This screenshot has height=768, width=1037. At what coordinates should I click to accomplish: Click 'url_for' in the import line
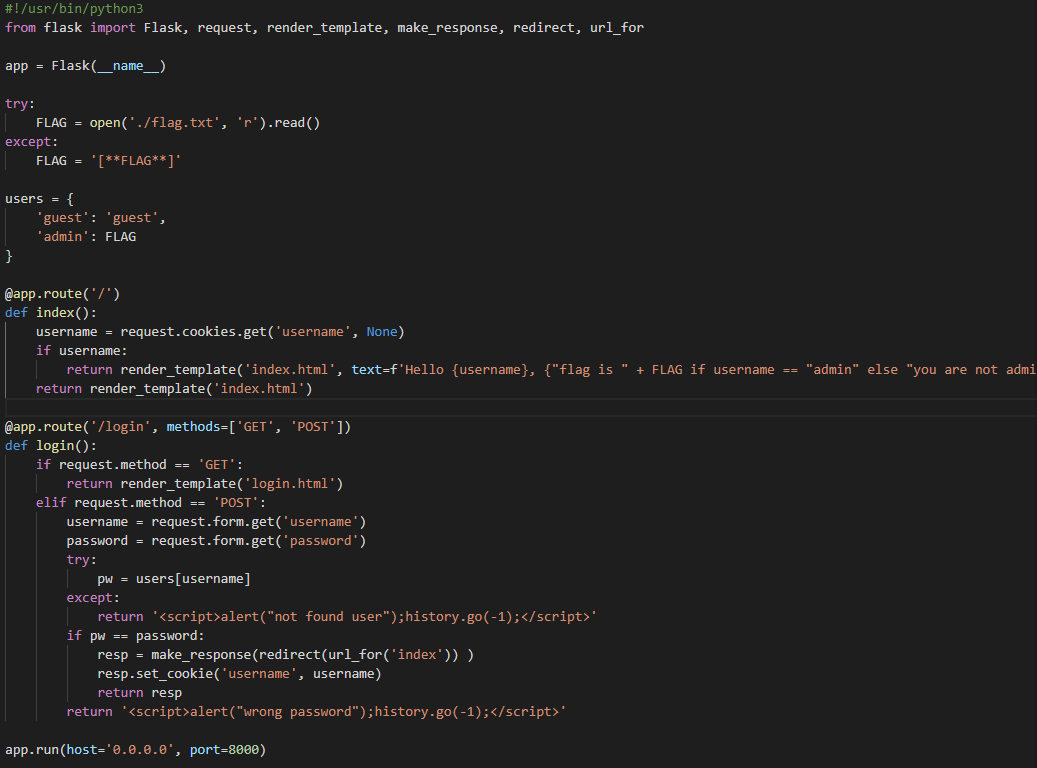coord(616,28)
